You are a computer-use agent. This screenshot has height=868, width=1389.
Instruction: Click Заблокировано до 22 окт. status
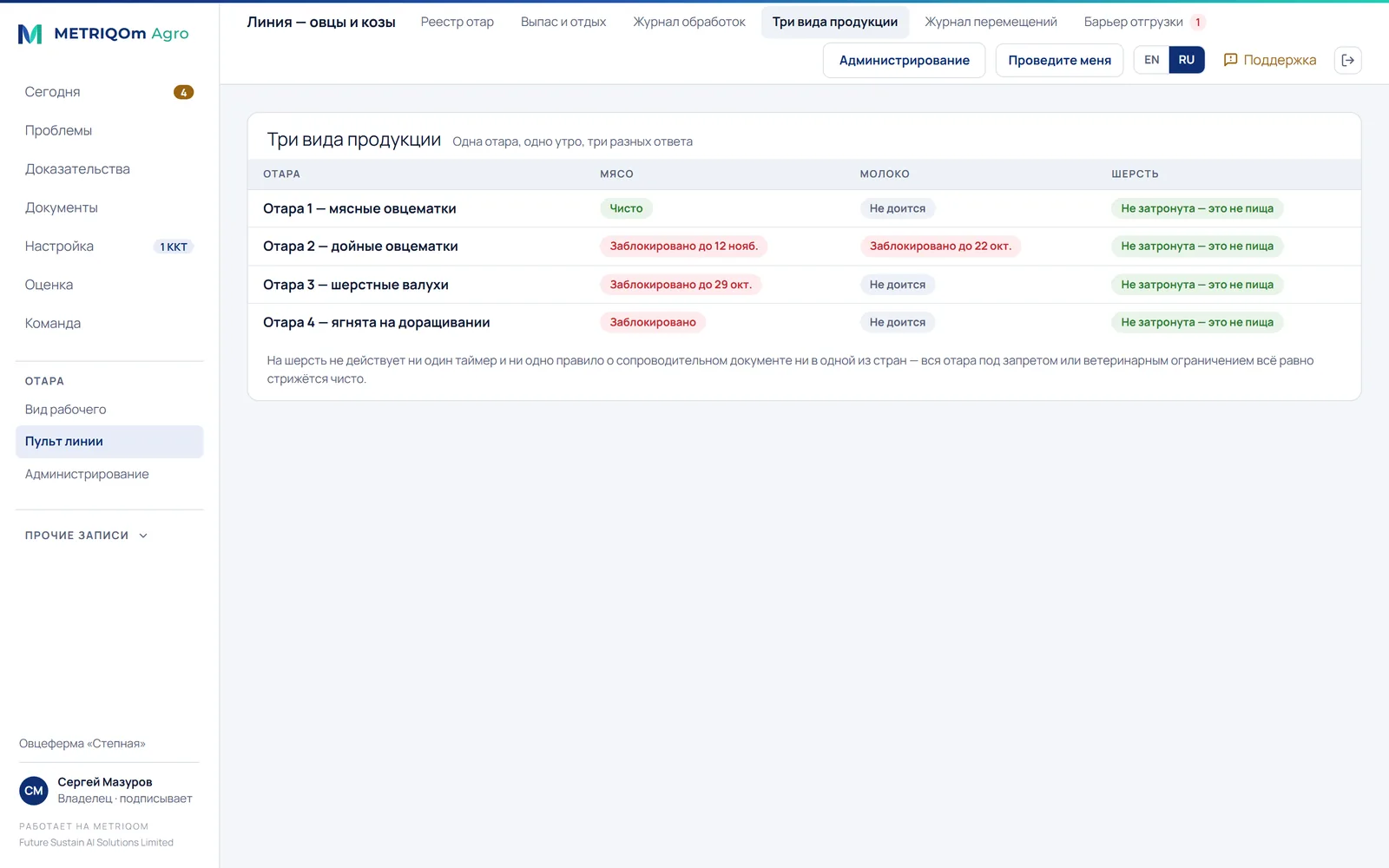click(940, 247)
